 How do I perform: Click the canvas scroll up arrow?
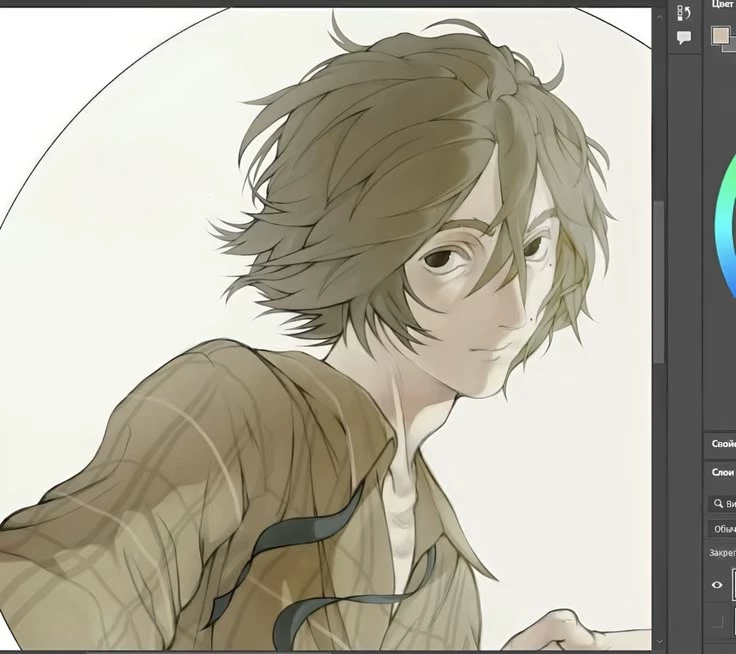(659, 17)
